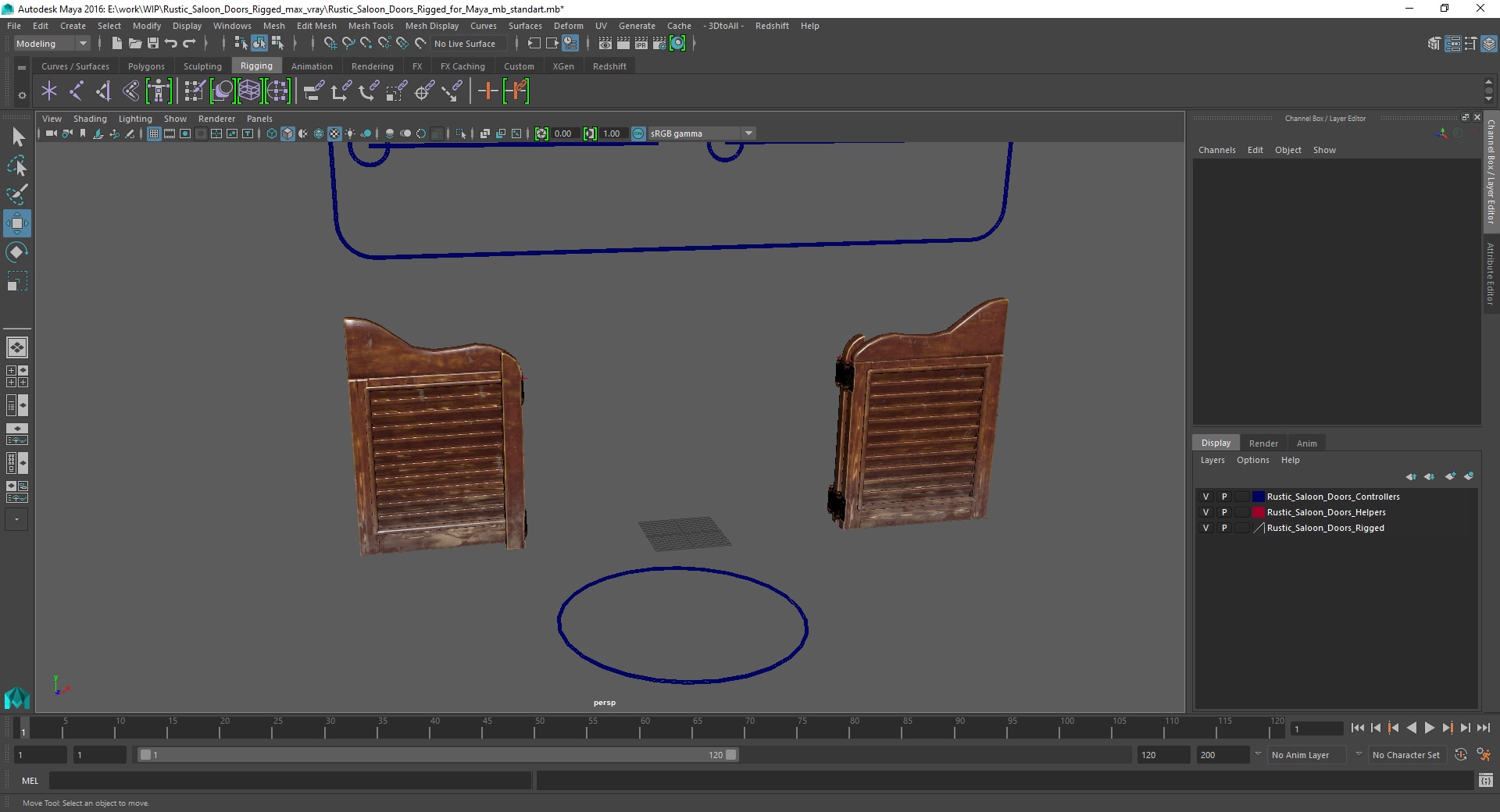Switch to the Anim layer tab

tap(1306, 443)
